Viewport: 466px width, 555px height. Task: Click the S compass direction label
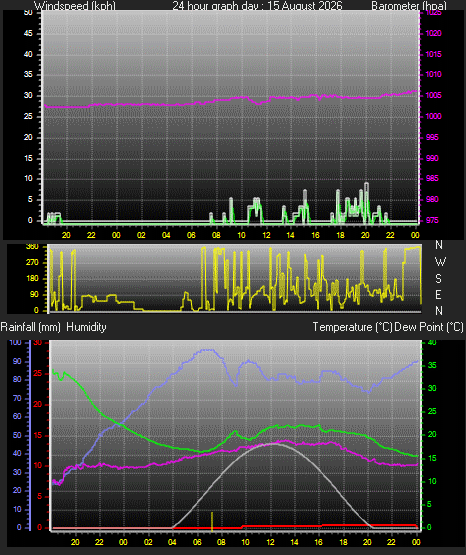(438, 279)
